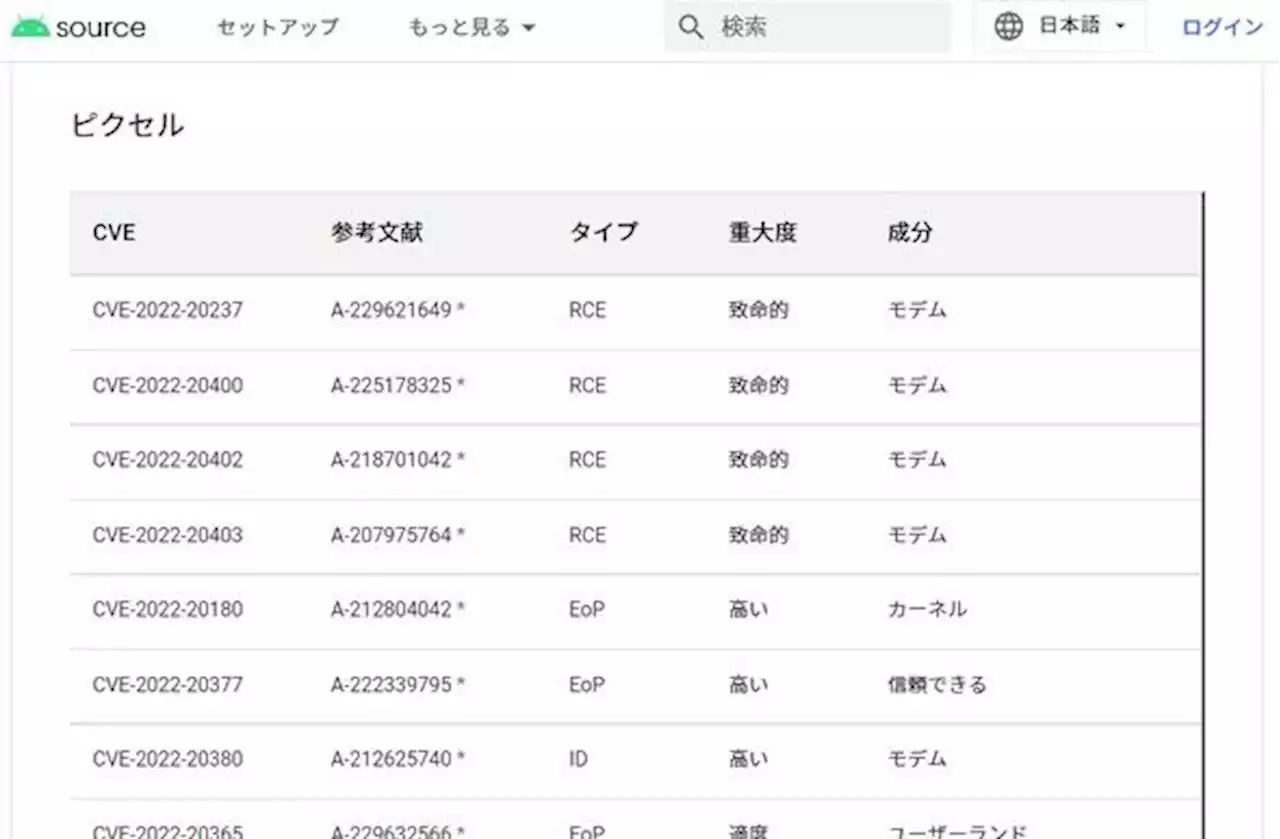Click the ピクセル heading
Viewport: 1280px width, 839px height.
[127, 125]
